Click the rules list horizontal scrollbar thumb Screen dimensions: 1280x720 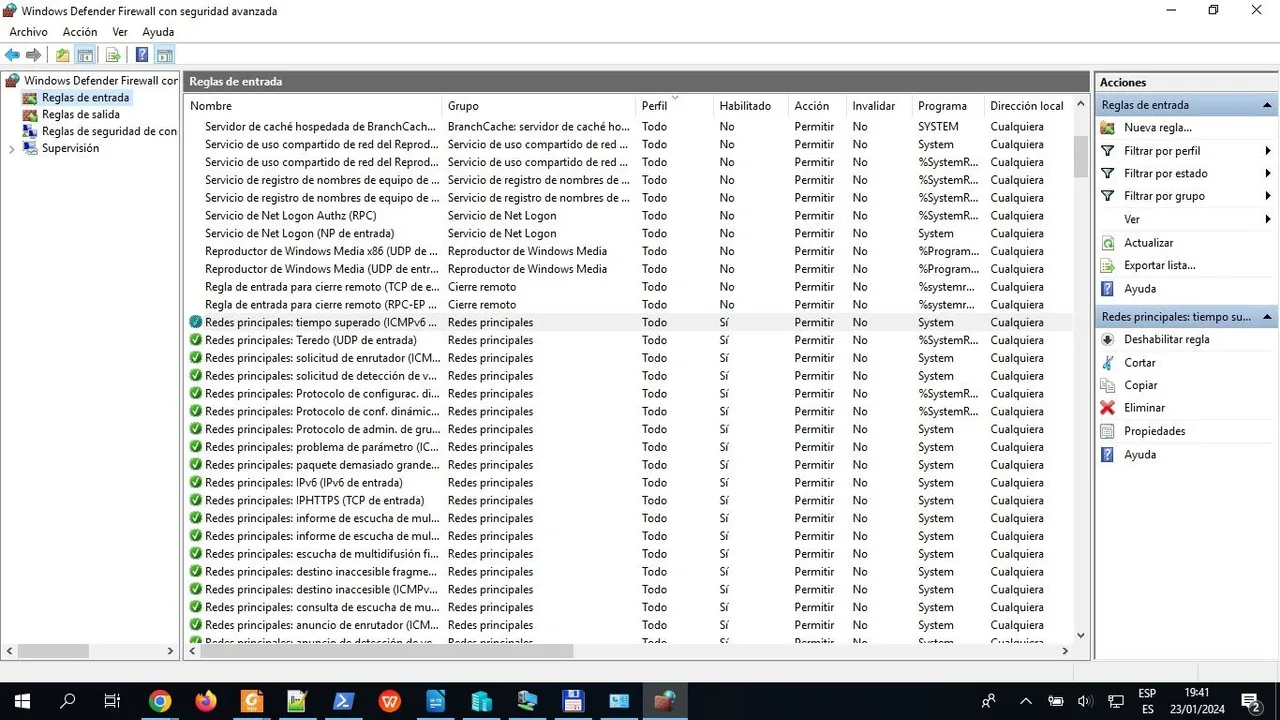point(387,651)
